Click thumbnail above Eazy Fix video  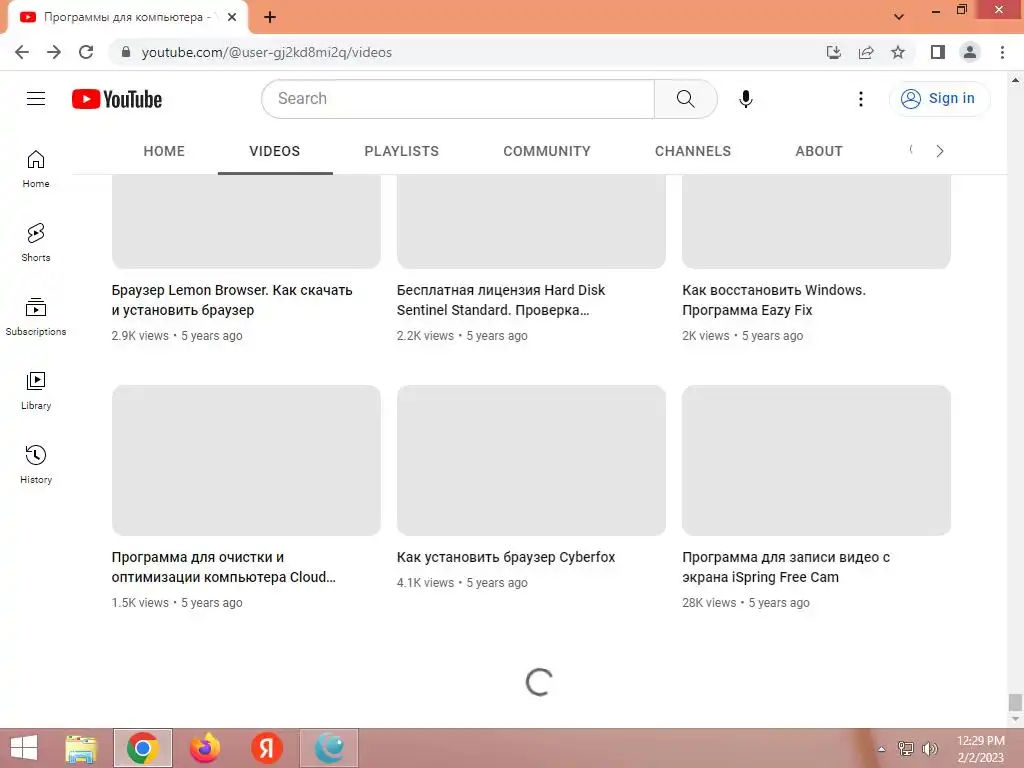point(816,221)
